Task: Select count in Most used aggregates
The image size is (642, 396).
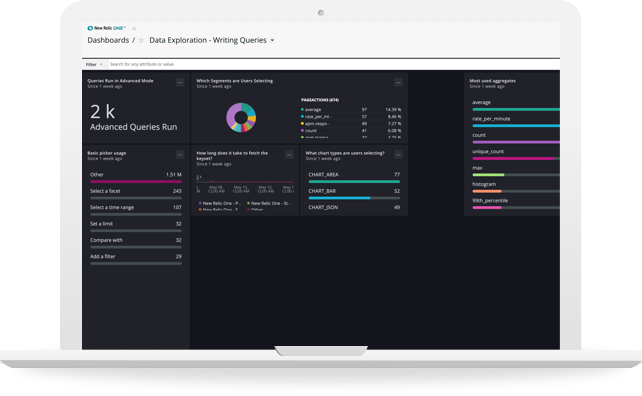Action: pyautogui.click(x=516, y=138)
